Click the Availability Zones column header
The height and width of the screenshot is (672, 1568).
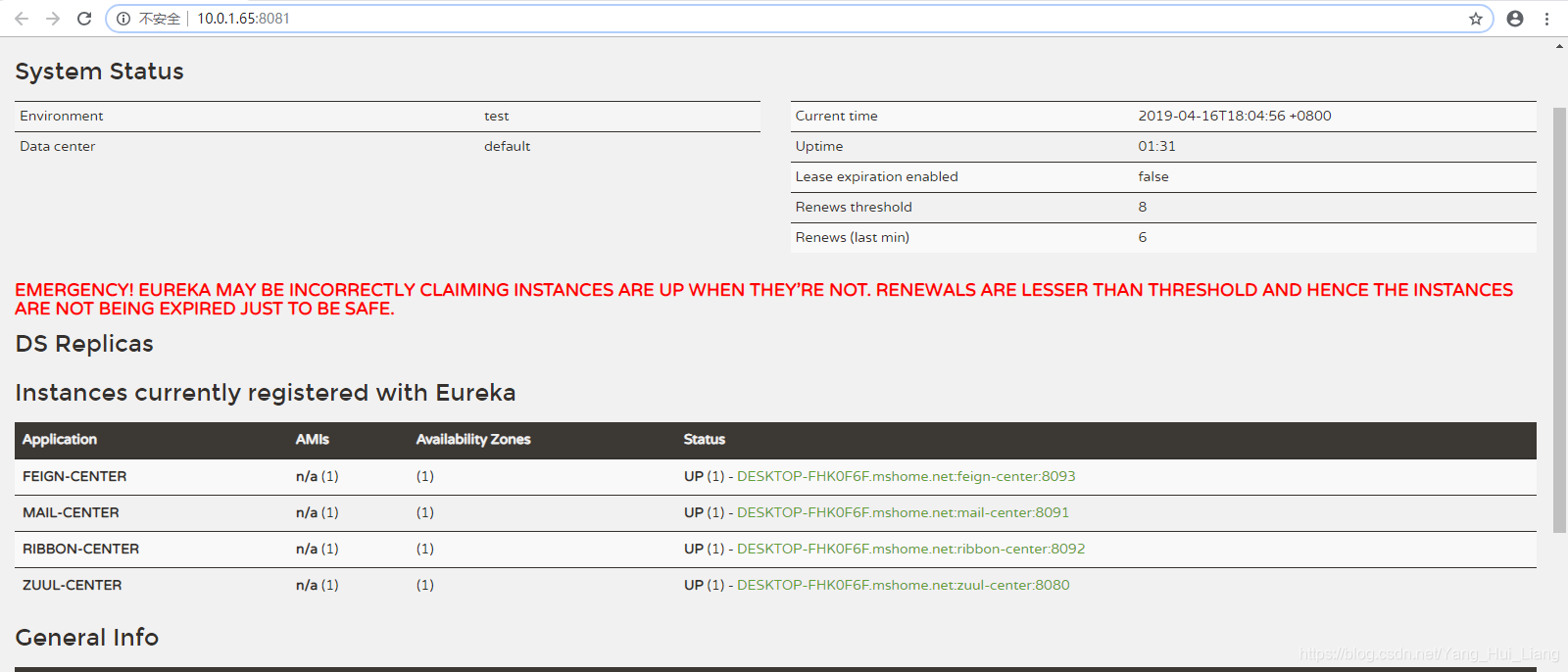473,439
